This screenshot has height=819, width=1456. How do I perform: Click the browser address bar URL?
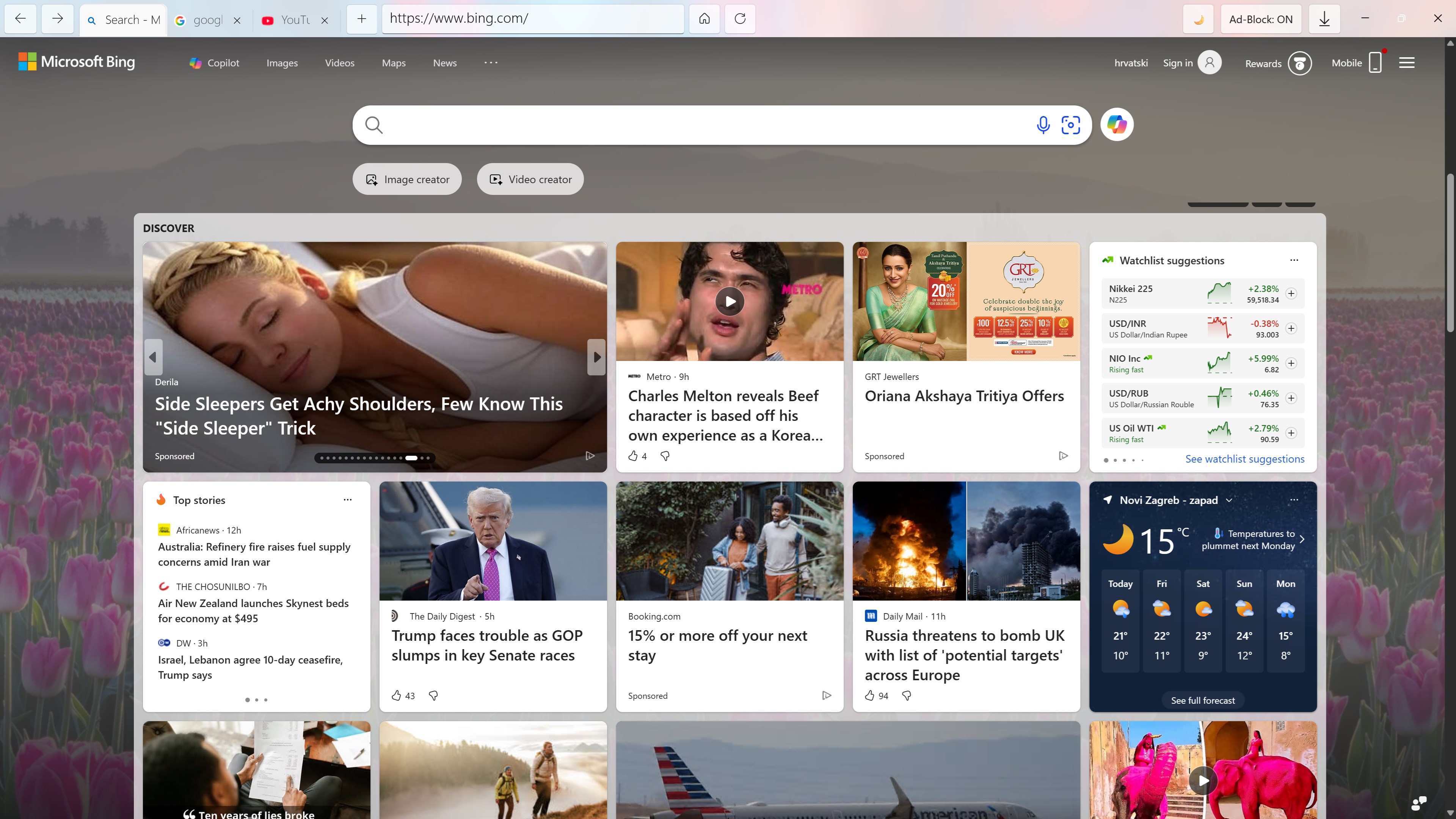(x=533, y=19)
